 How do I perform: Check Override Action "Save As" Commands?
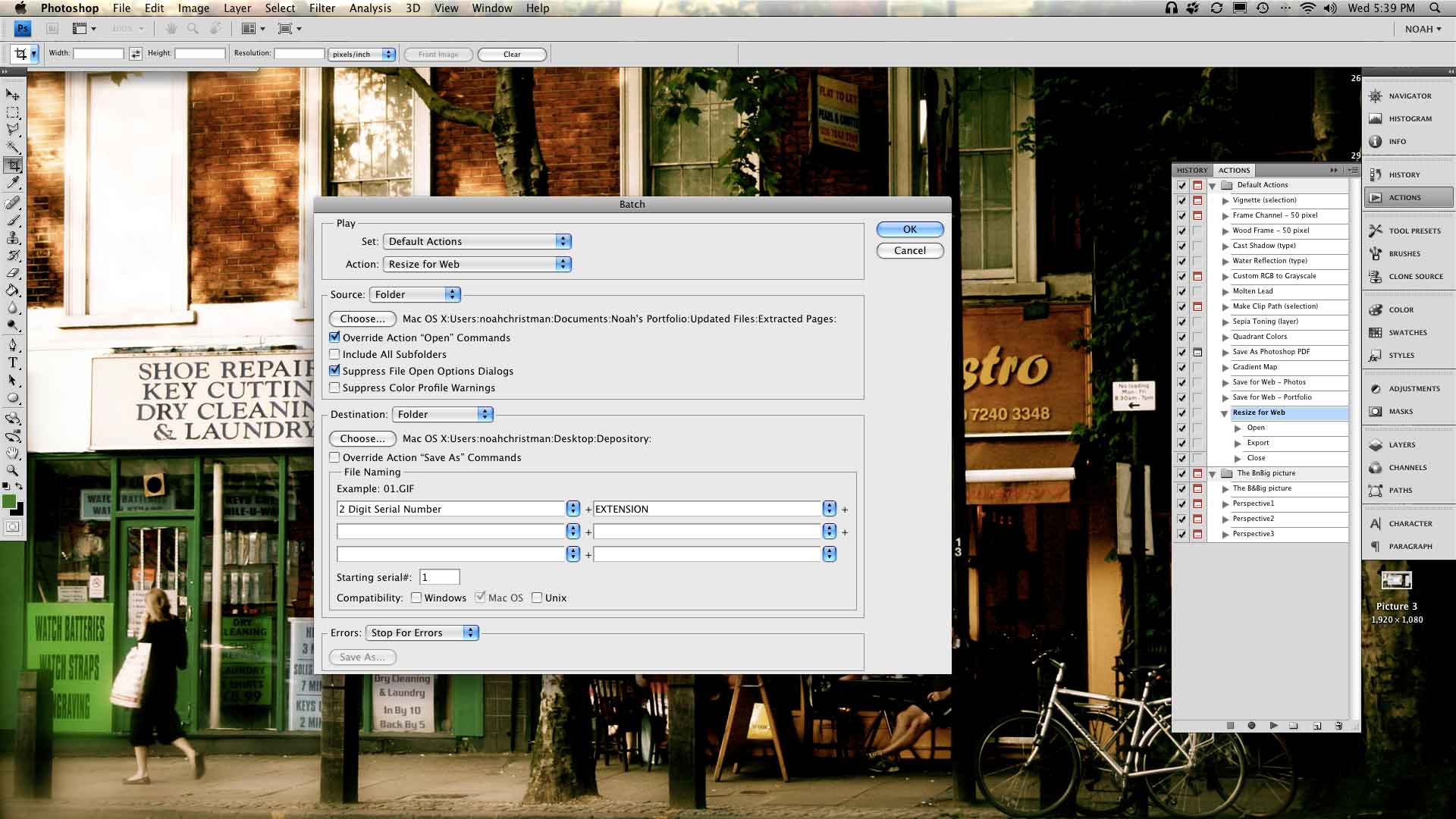pos(334,457)
